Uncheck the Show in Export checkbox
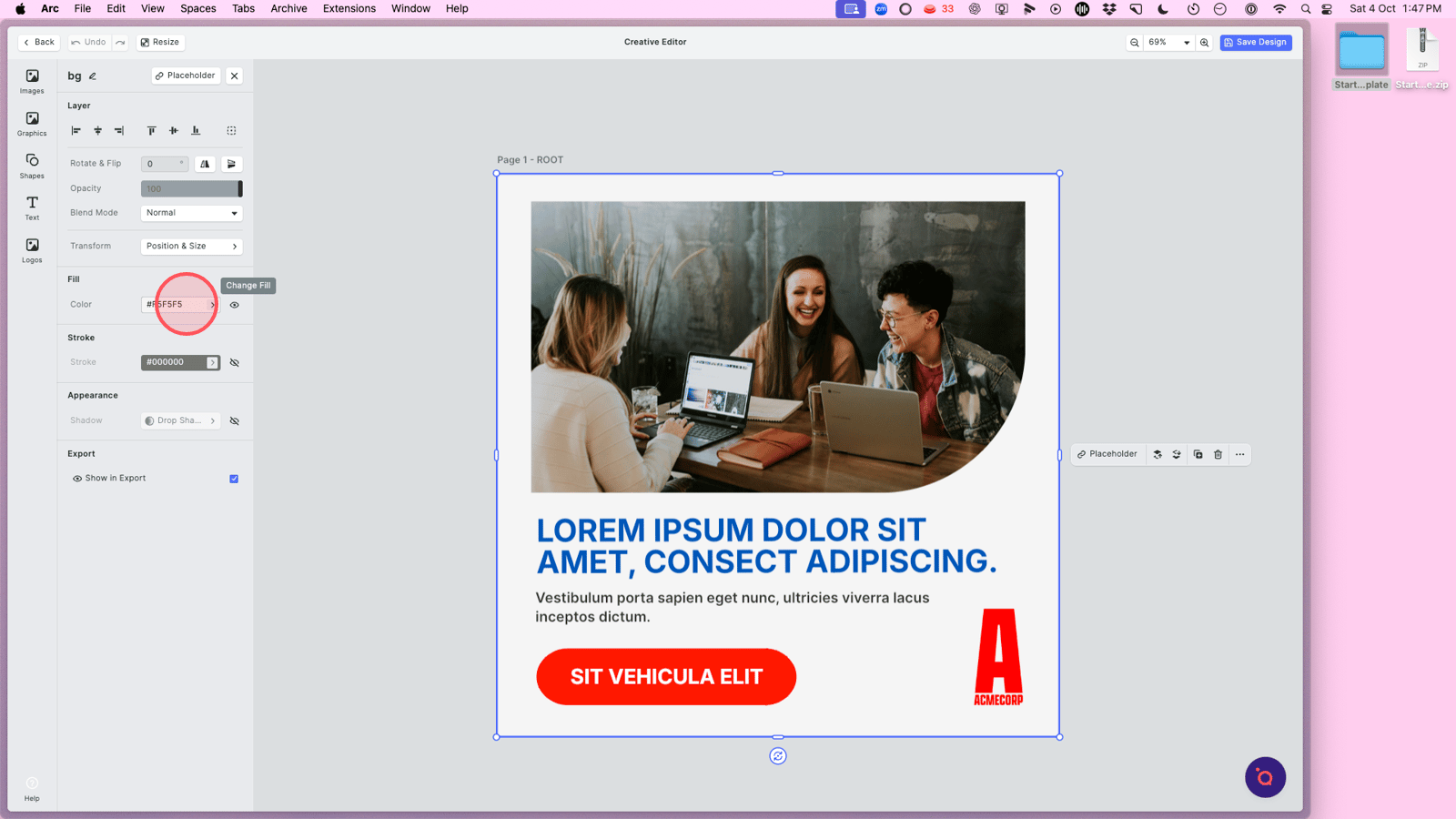 coord(234,479)
